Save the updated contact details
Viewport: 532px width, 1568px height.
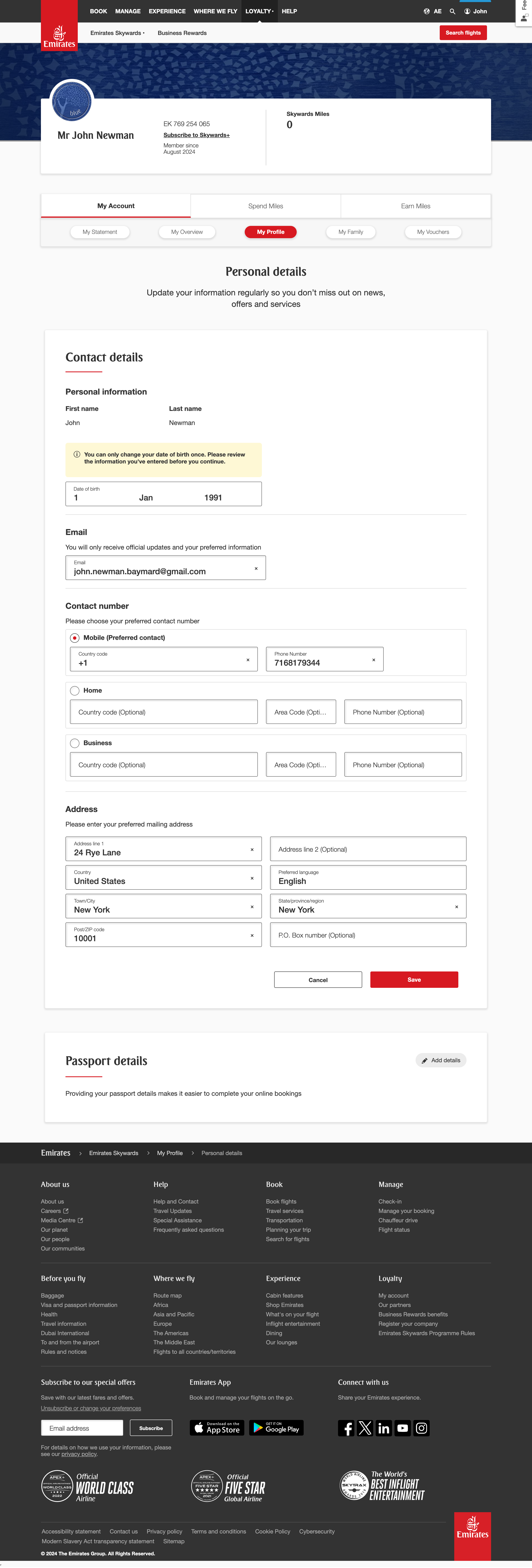[414, 979]
